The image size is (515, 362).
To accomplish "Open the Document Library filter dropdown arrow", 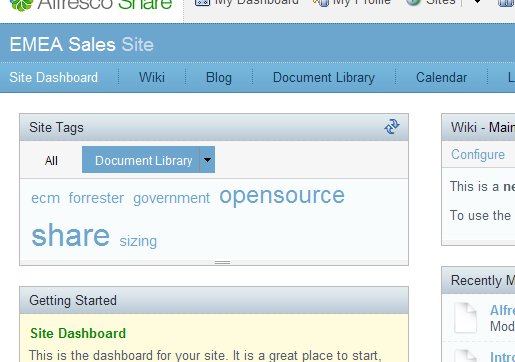I will [x=207, y=160].
